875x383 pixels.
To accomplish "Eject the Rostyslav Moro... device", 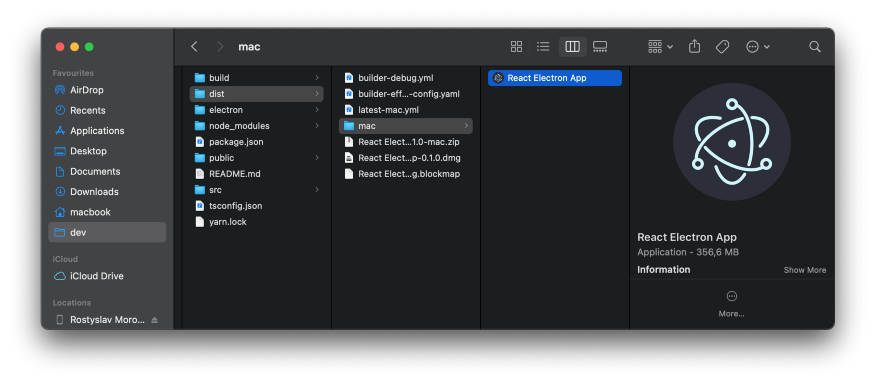I will [155, 320].
